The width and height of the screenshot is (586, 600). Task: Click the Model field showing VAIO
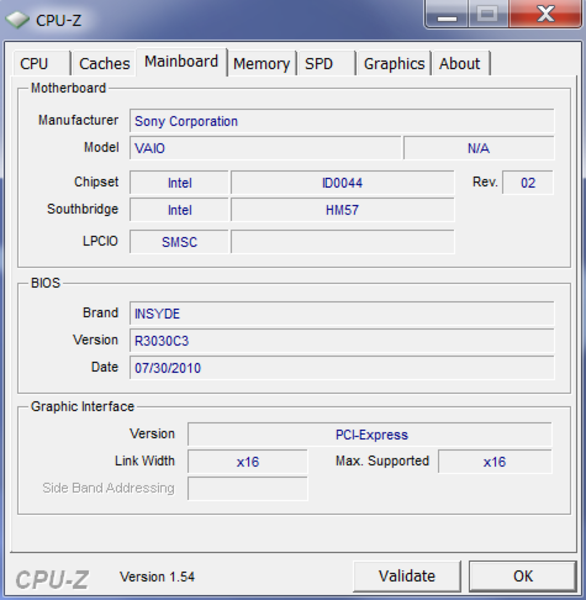(x=265, y=148)
